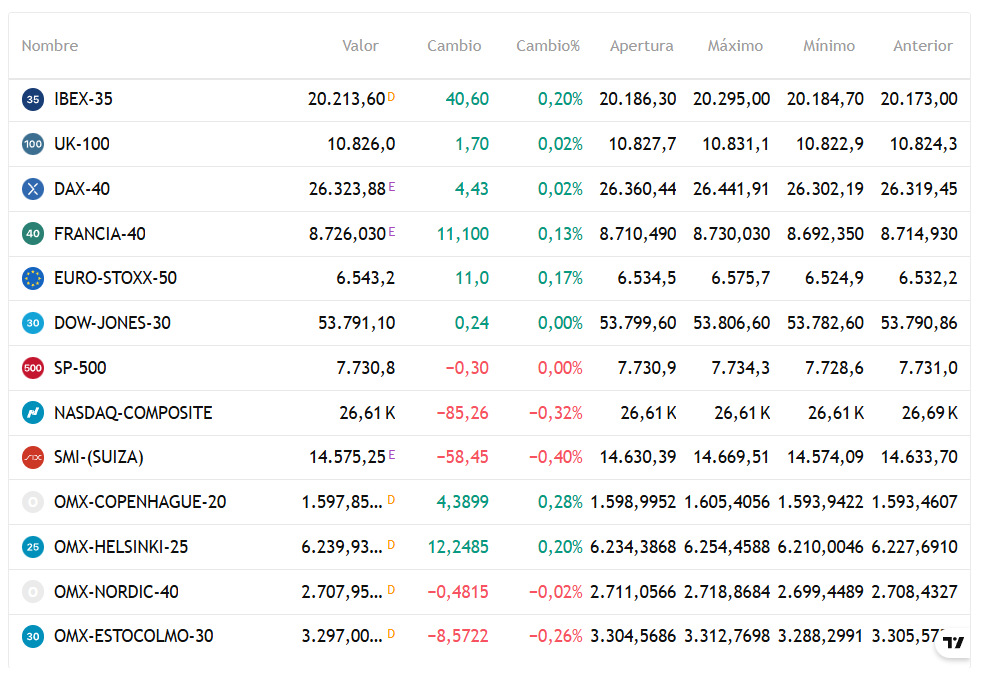Click the SP-500 red logo
987x690 pixels.
tap(33, 368)
